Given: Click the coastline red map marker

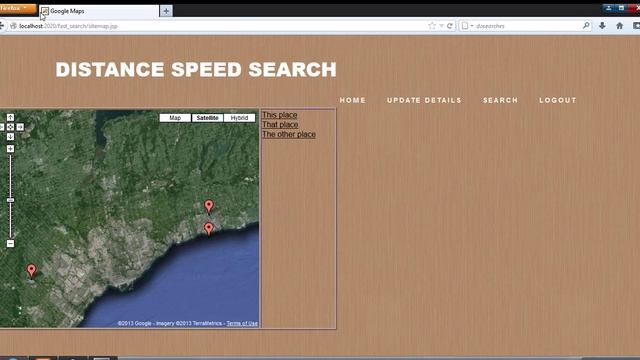Looking at the screenshot, I should coord(209,229).
